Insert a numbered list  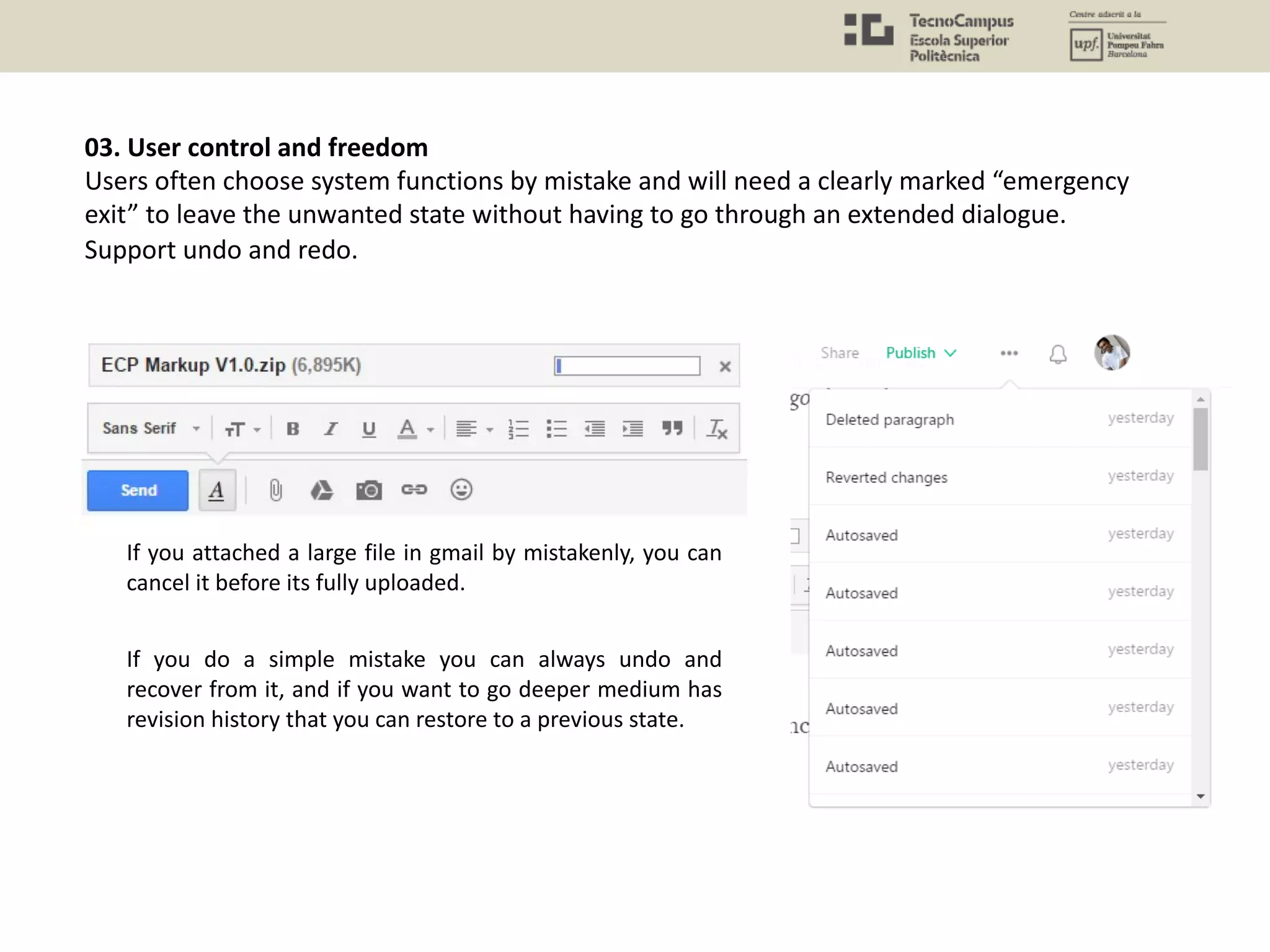point(518,428)
